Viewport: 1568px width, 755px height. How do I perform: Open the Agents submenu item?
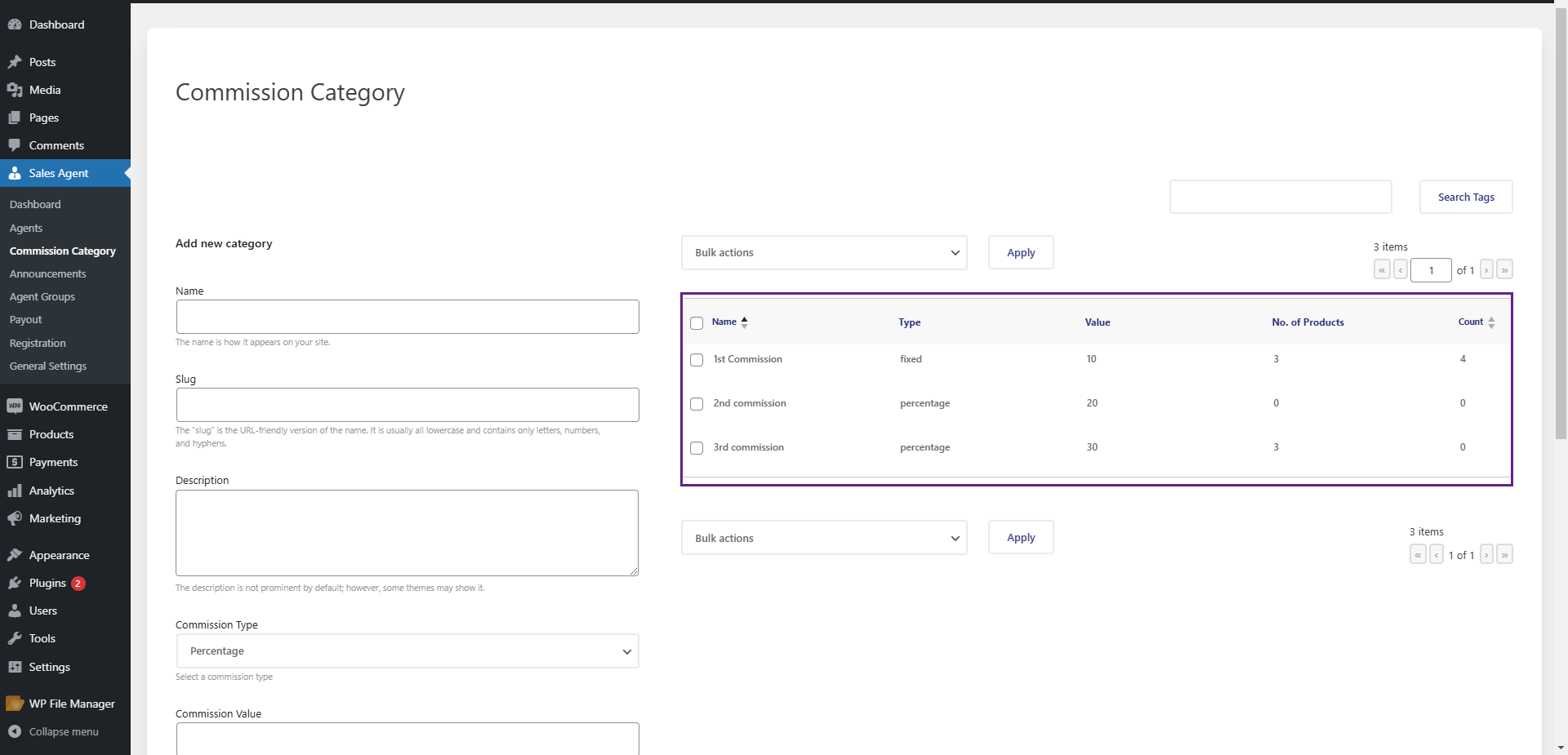click(26, 228)
